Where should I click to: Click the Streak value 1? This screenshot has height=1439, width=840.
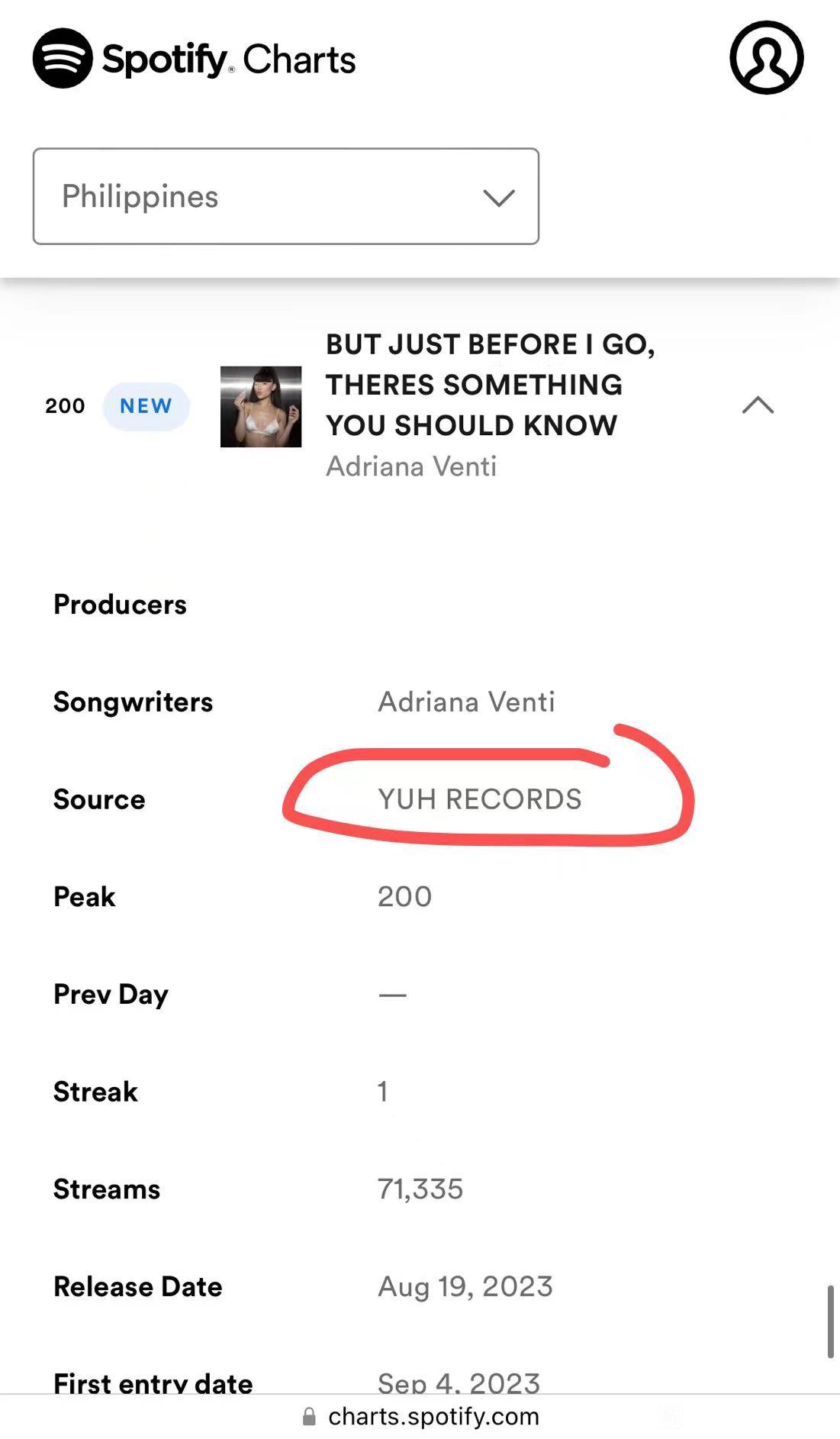[x=383, y=1092]
